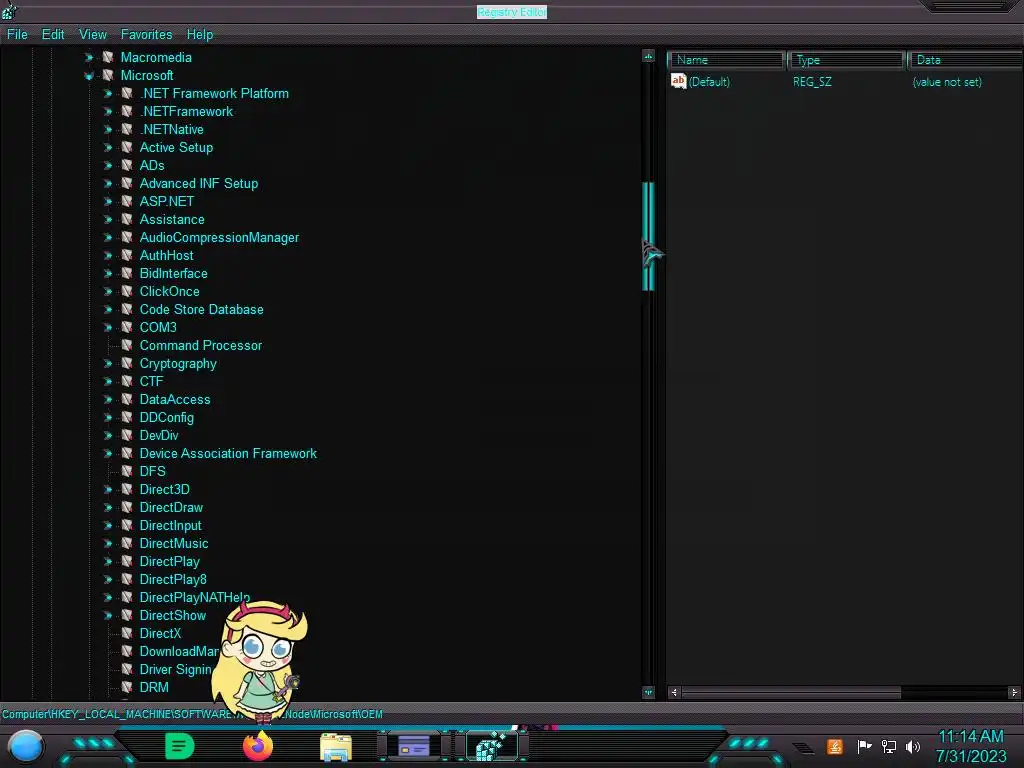Click the values pane scroll left arrow
The width and height of the screenshot is (1024, 768).
674,692
